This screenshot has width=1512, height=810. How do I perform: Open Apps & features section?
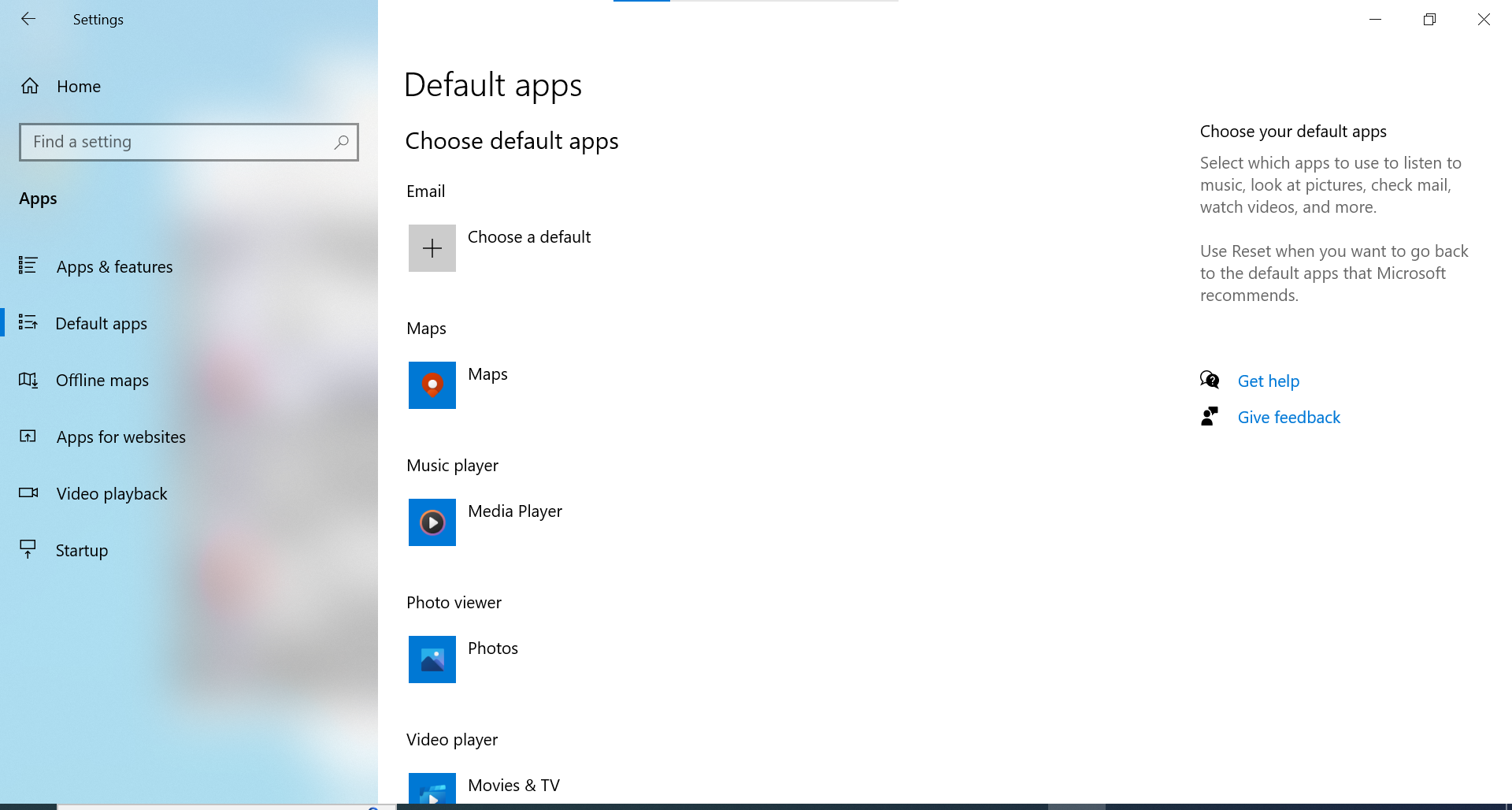click(114, 267)
